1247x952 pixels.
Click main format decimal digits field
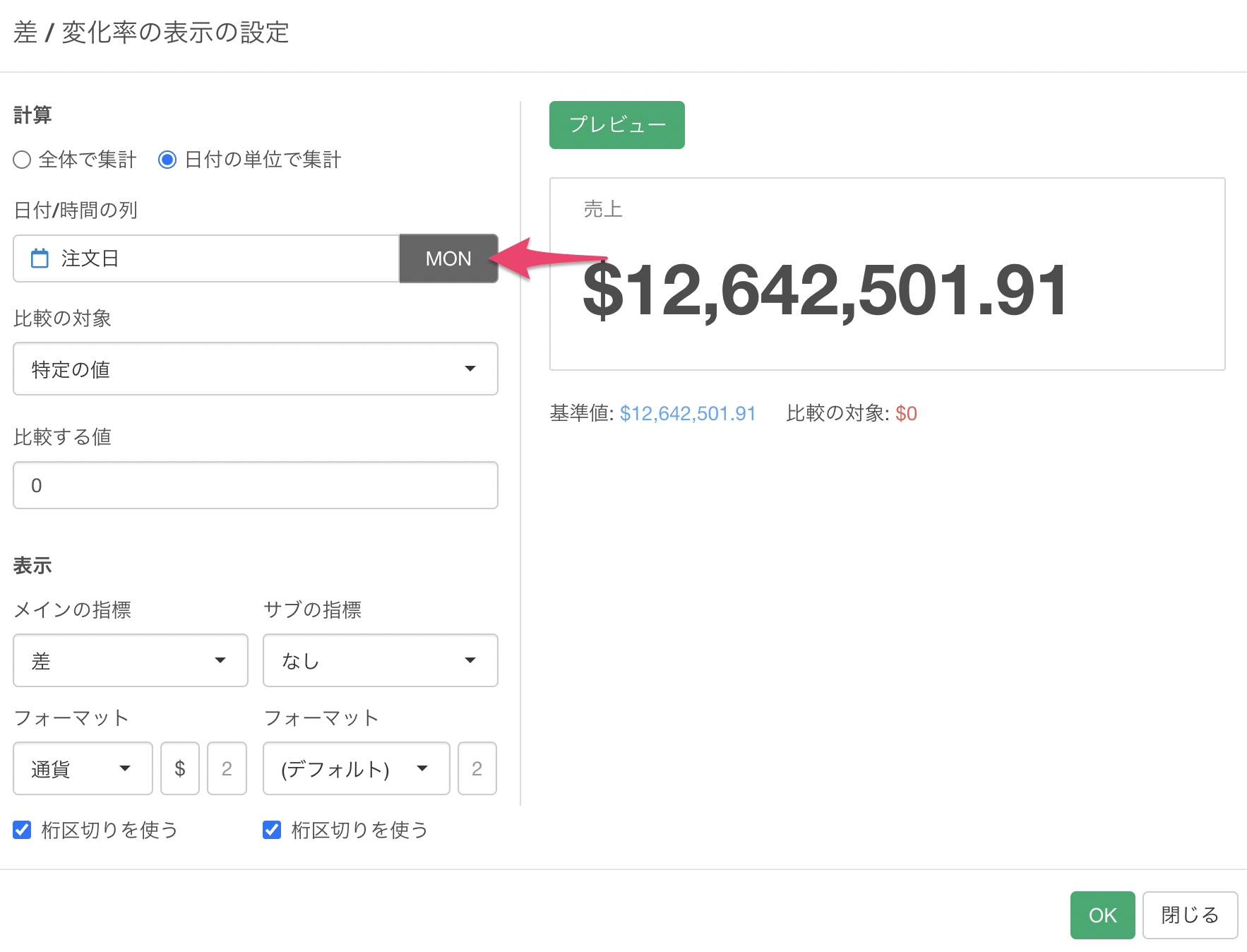(x=227, y=768)
